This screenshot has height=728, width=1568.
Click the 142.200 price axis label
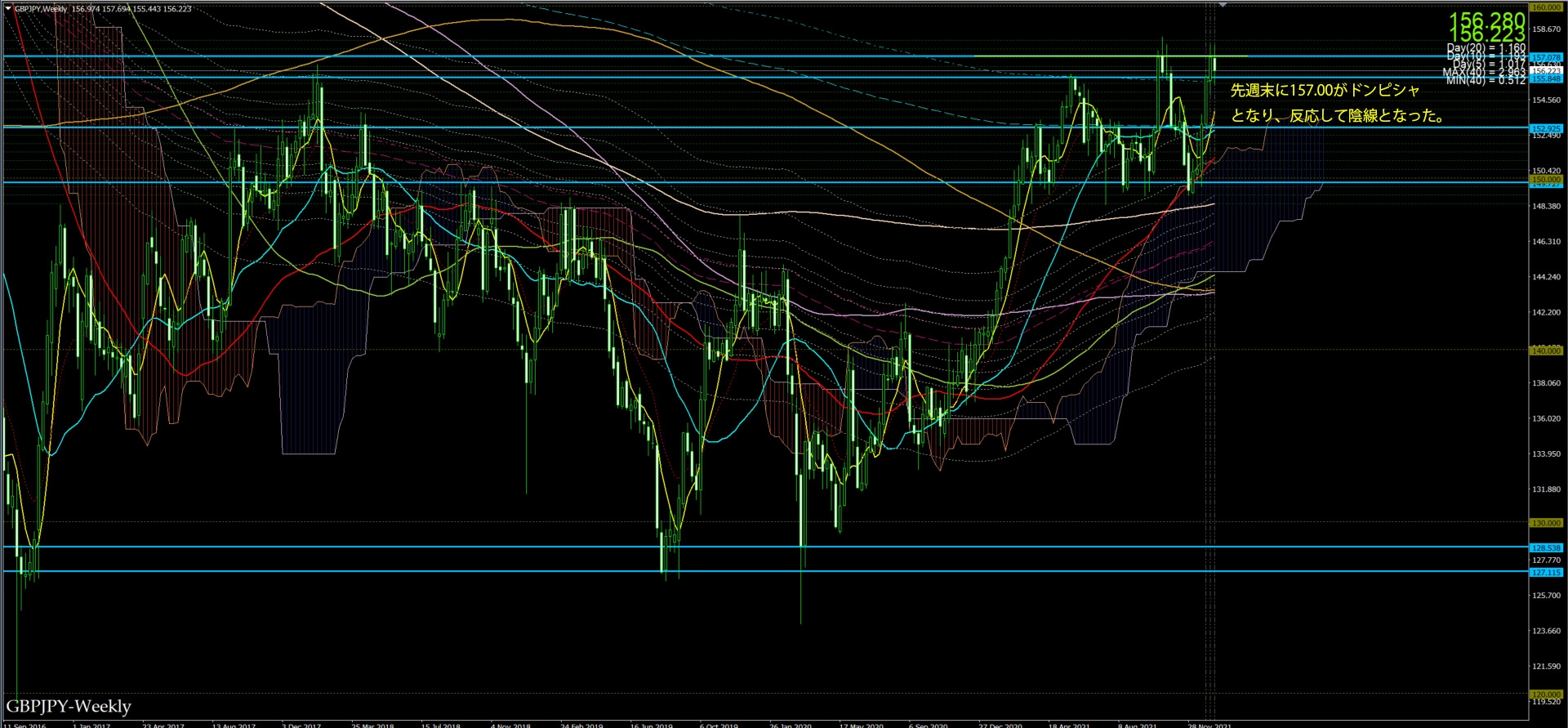1547,313
